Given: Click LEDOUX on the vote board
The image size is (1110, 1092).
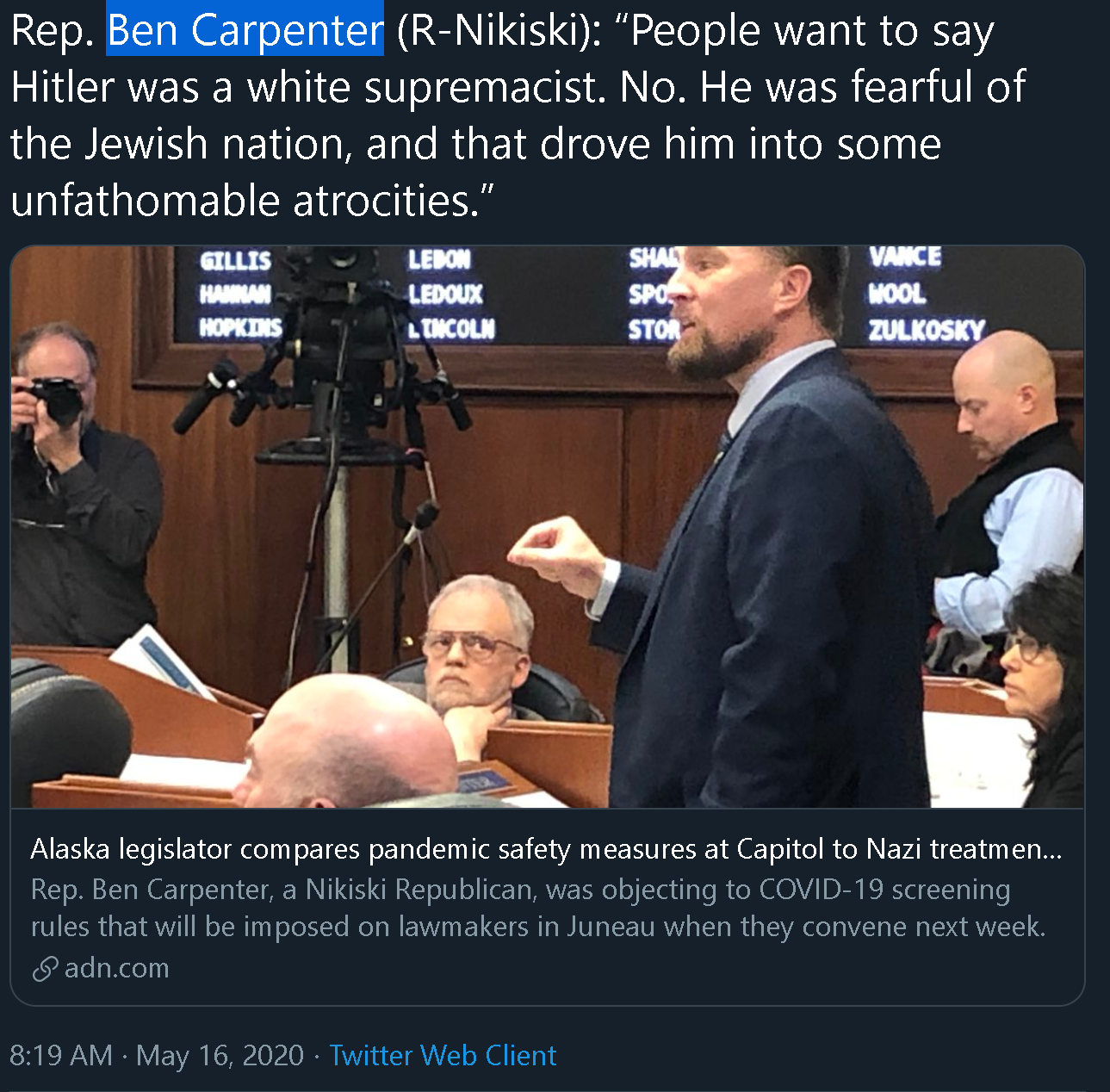Looking at the screenshot, I should click(445, 295).
